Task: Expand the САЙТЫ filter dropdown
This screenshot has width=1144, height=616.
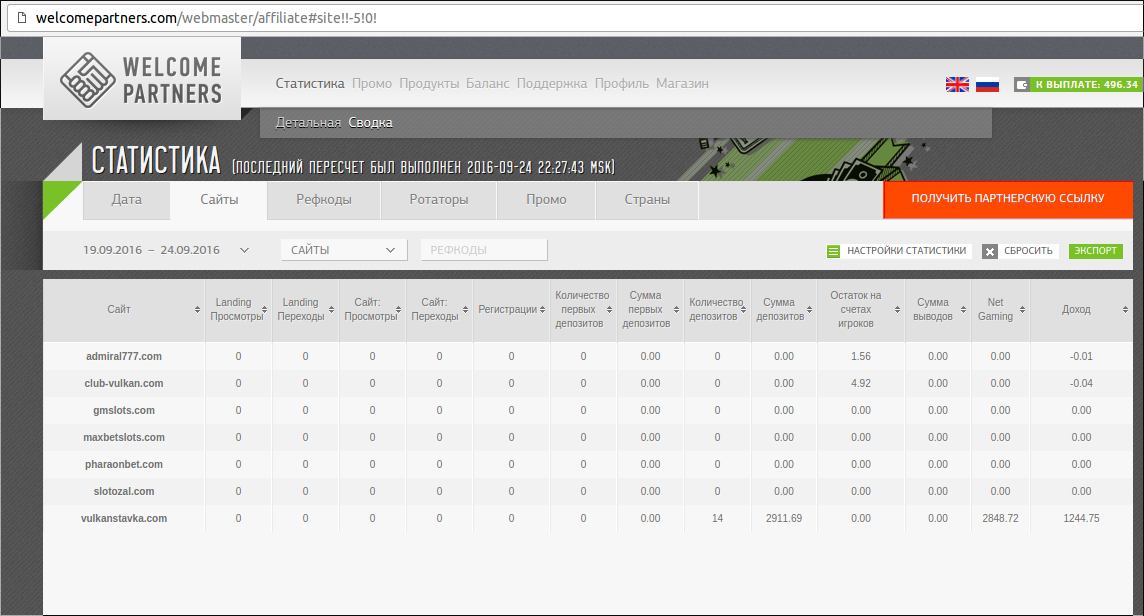Action: point(344,250)
